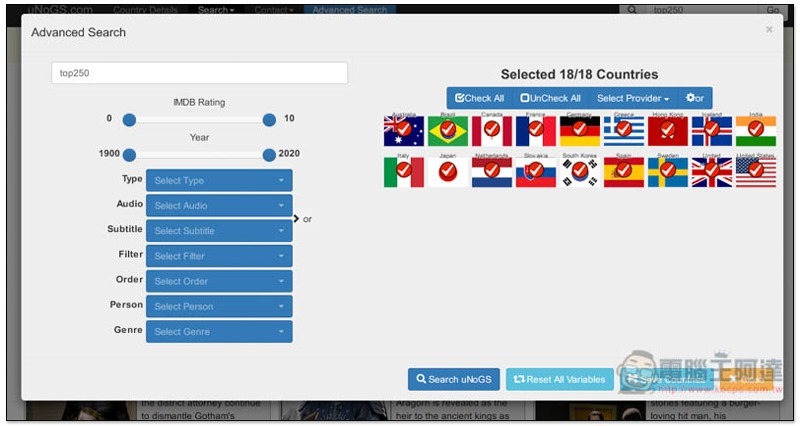This screenshot has width=800, height=426.
Task: Click the United States flag
Action: pos(755,172)
